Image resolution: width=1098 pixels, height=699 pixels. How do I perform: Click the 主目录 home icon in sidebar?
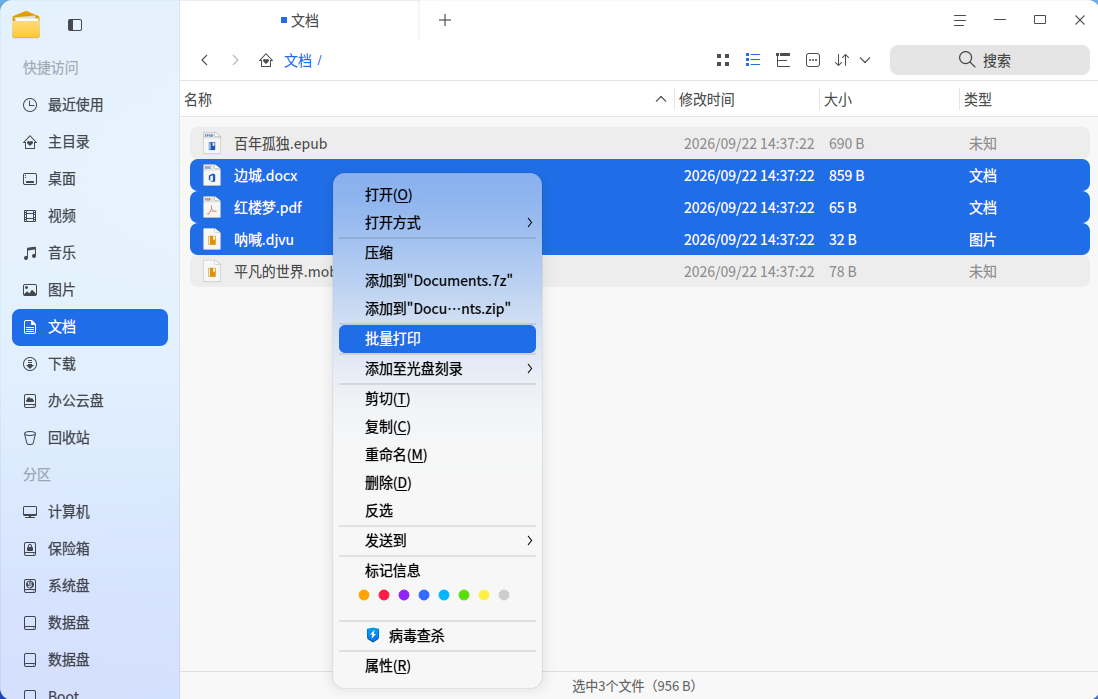click(30, 142)
